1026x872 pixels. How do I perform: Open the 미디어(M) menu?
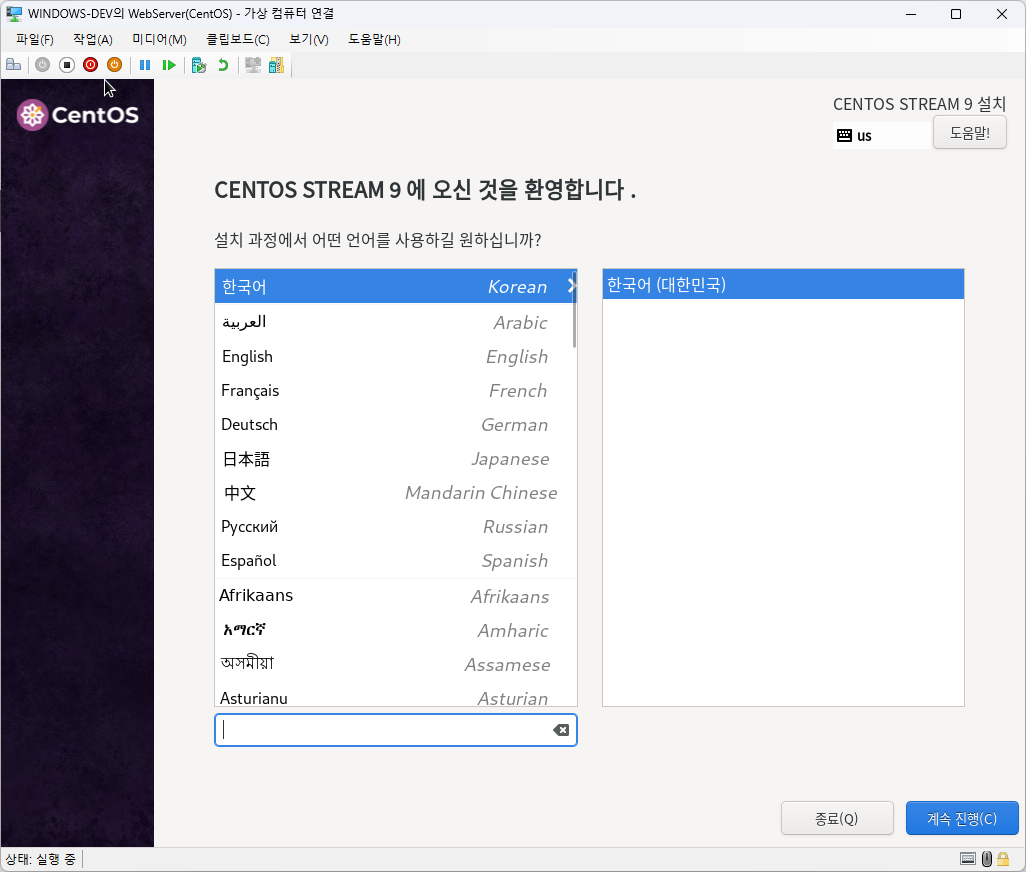159,39
